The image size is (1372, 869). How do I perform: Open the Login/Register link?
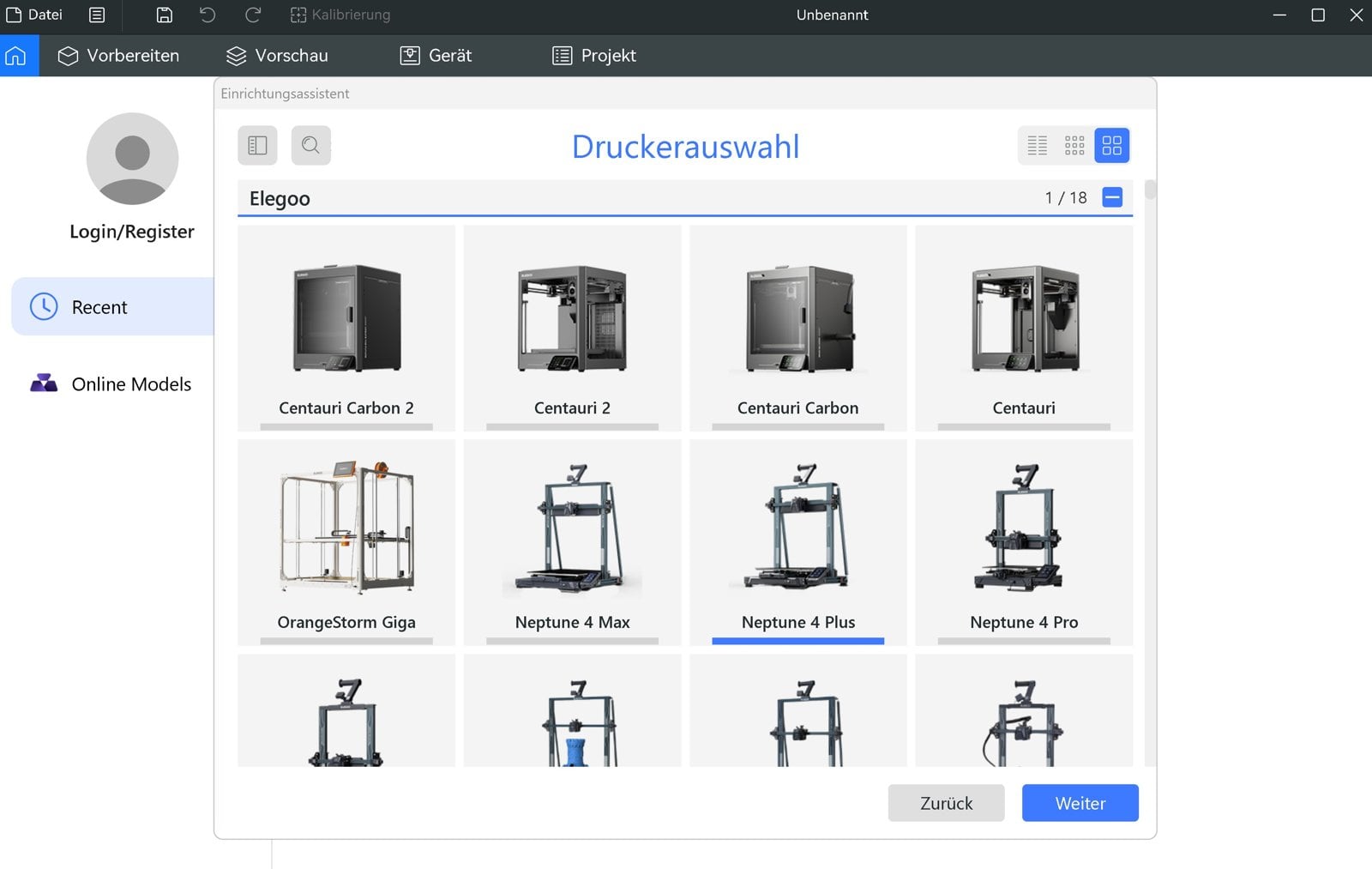(132, 232)
